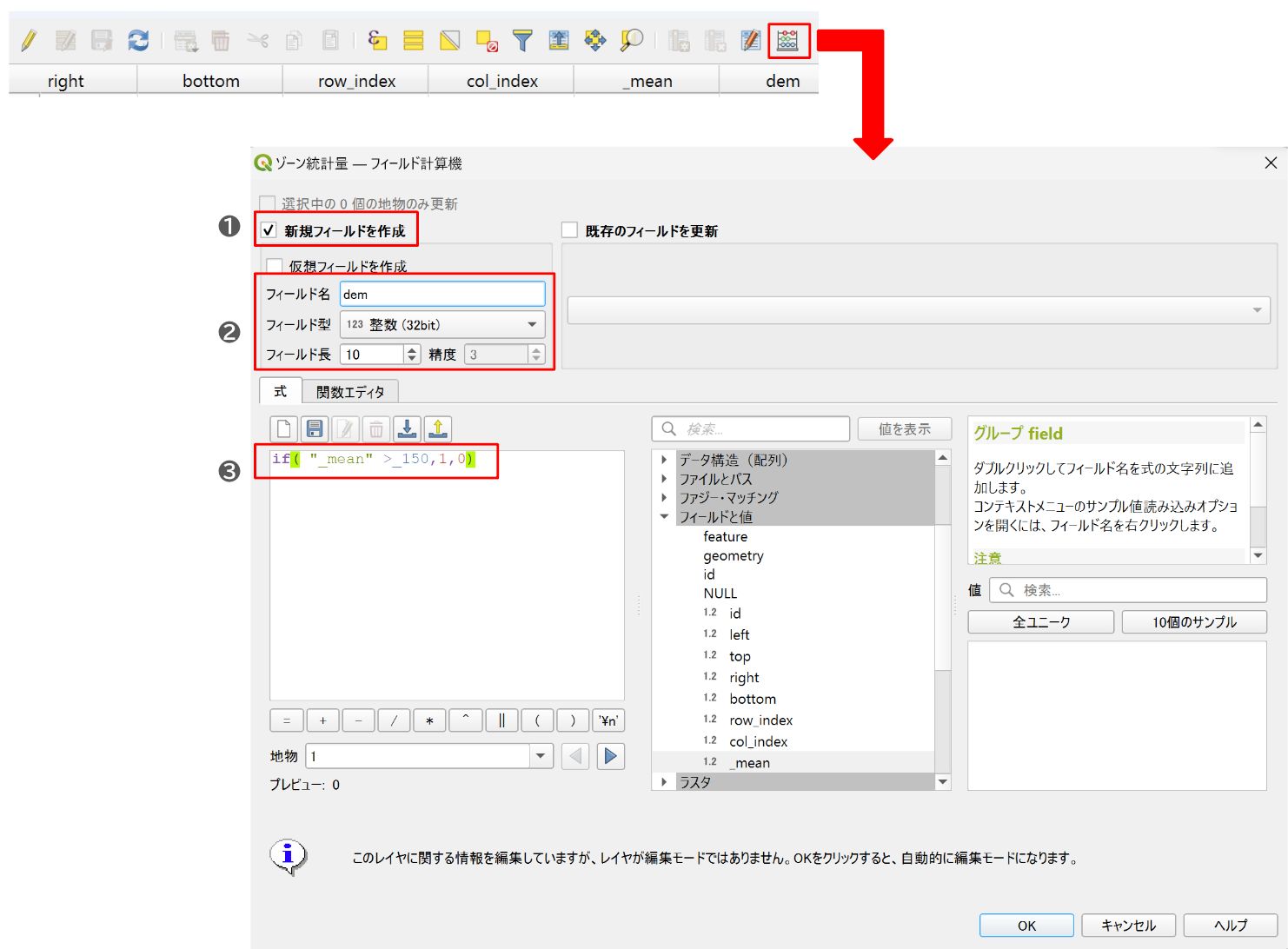The width and height of the screenshot is (1288, 949).
Task: Deselect all features via toolbar icon
Action: [487, 40]
